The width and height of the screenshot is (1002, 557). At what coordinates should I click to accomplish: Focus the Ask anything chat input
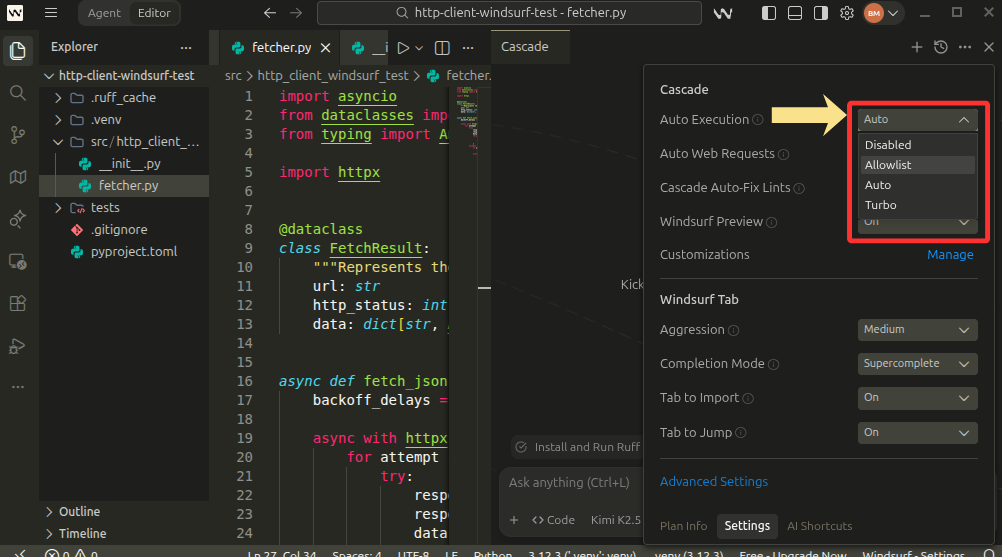pyautogui.click(x=570, y=483)
